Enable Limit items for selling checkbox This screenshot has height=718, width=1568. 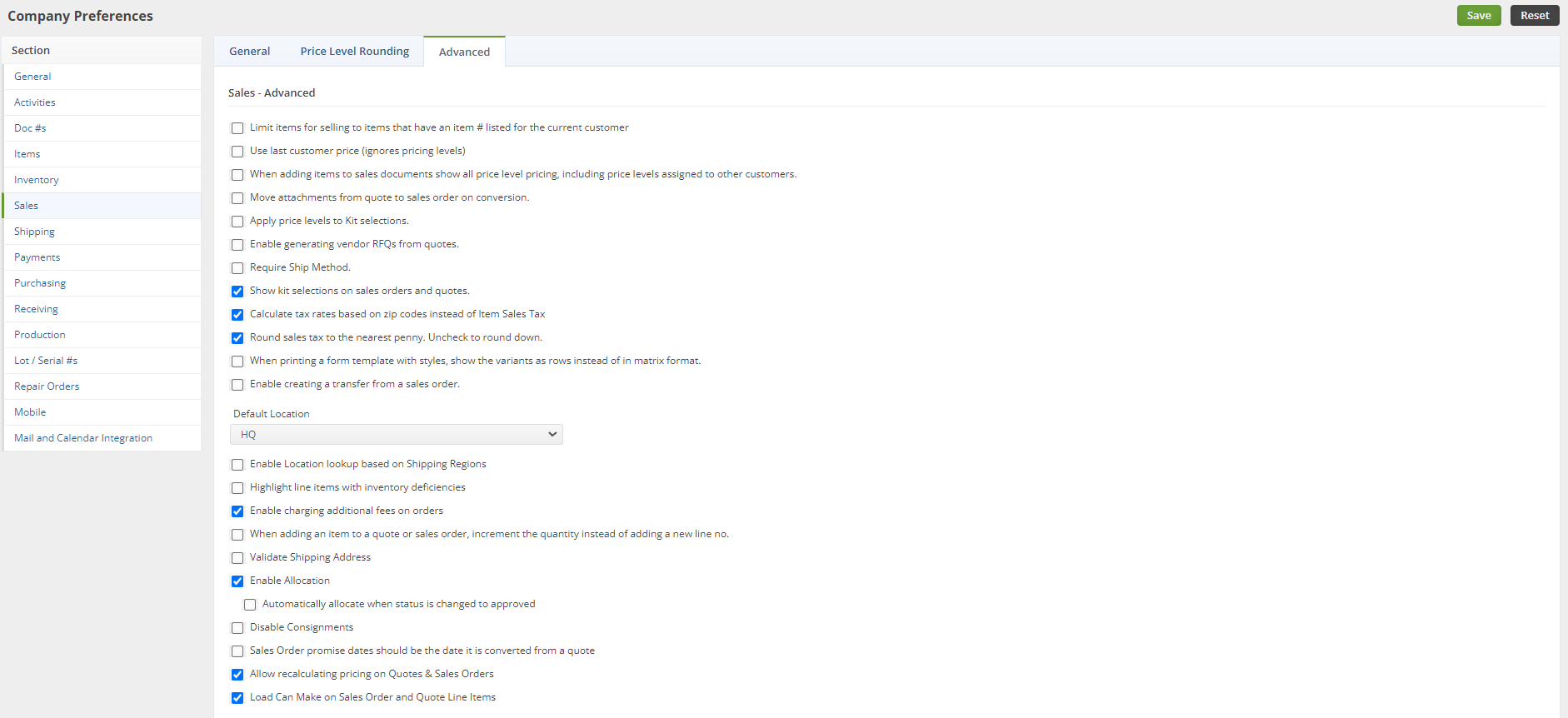pyautogui.click(x=237, y=128)
